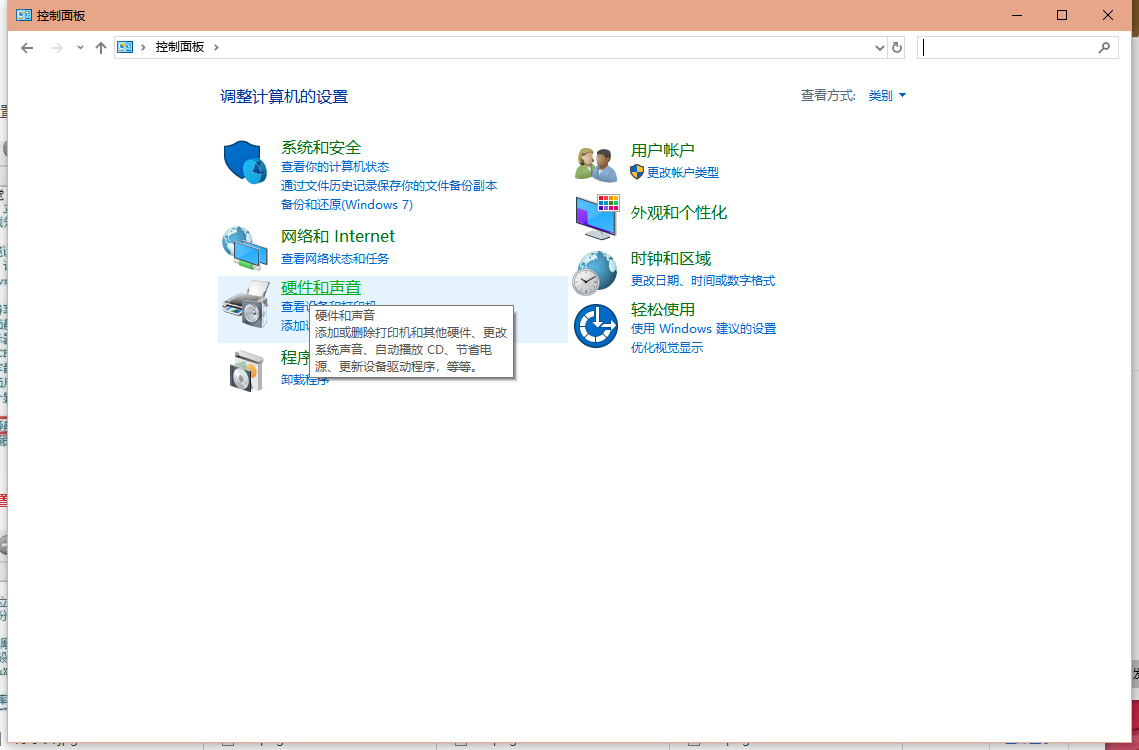Open 备份和还原(Windows 7) link

coord(346,205)
